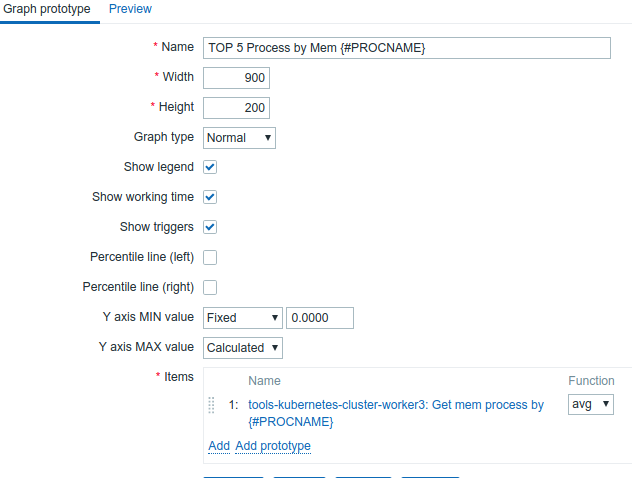Focus the Width input field

(x=236, y=78)
